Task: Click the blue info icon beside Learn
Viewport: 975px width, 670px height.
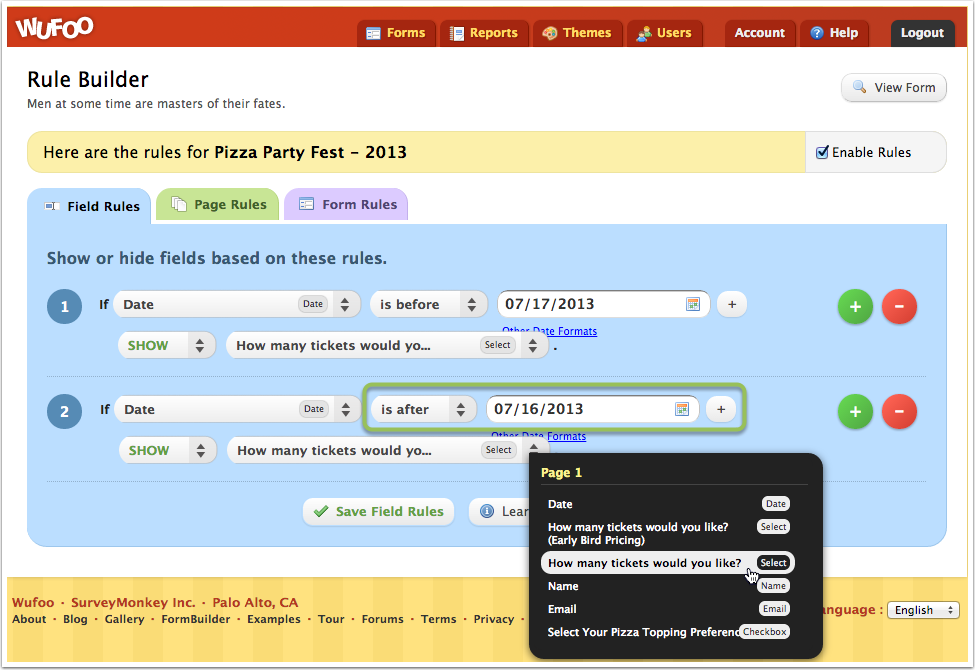Action: pyautogui.click(x=487, y=511)
